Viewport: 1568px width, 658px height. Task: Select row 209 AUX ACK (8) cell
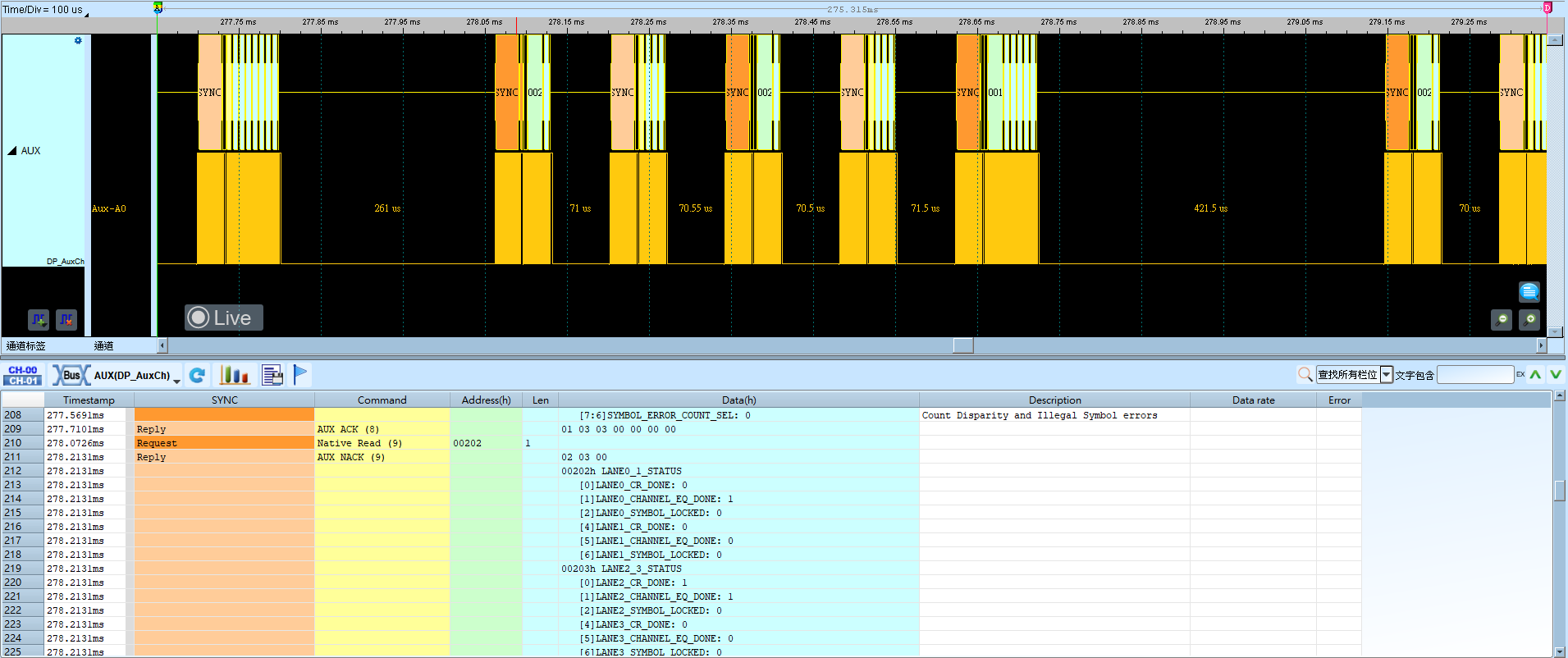[x=382, y=429]
